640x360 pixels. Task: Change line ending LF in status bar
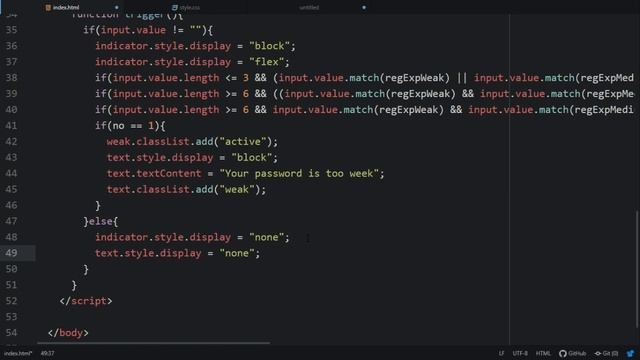501,353
